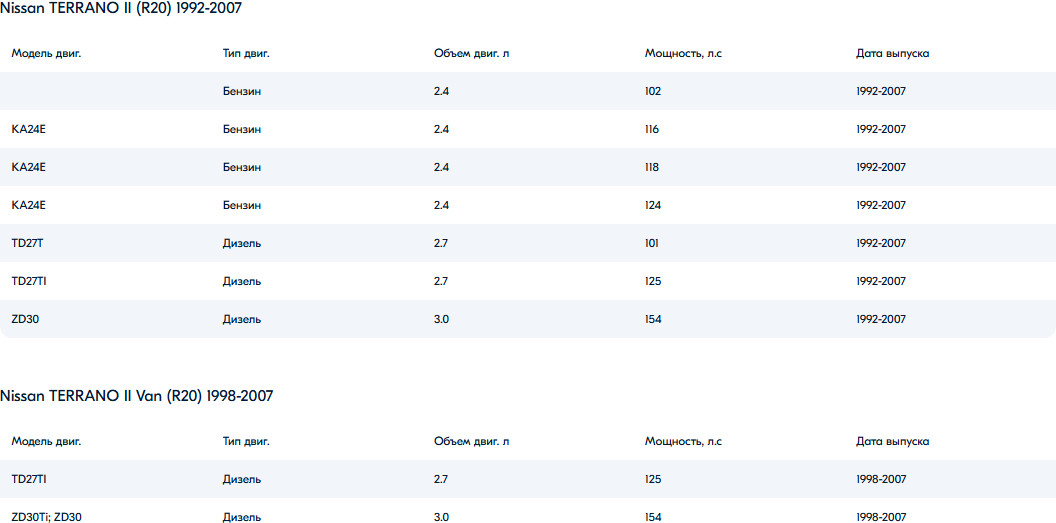Select the ZD30Ti; ZD30 engine model cell
This screenshot has height=523, width=1056.
tap(46, 517)
